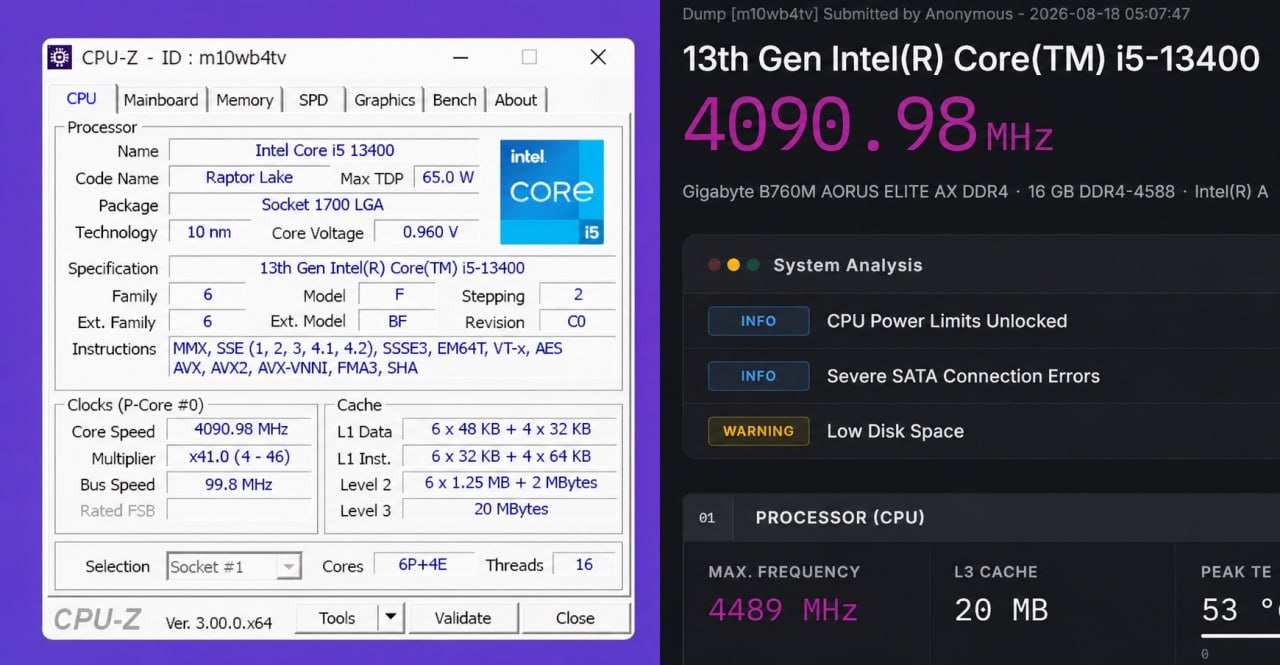
Task: Click the CPU-Z app icon in title bar
Action: [x=60, y=57]
